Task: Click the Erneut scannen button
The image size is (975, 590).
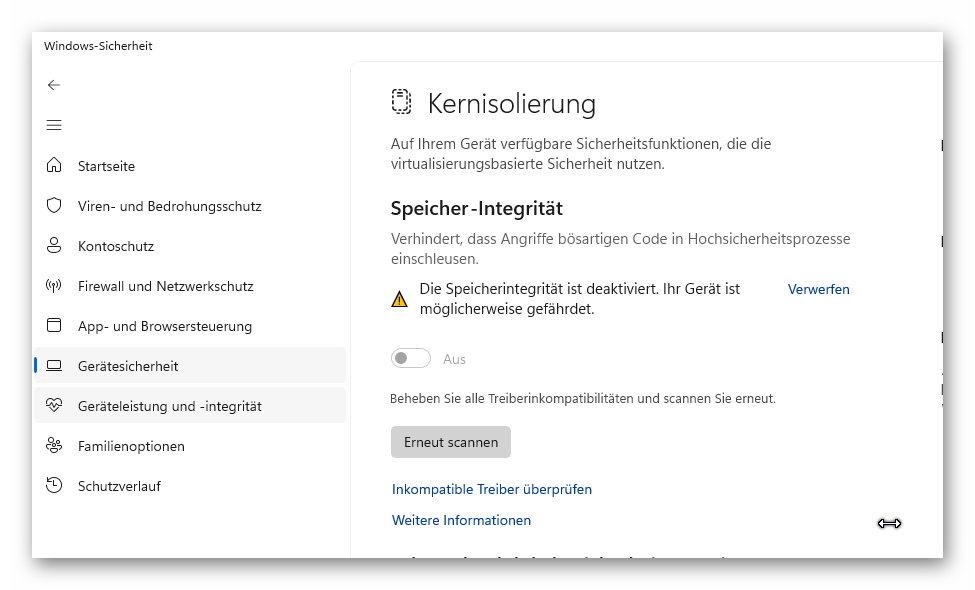Action: [x=451, y=442]
